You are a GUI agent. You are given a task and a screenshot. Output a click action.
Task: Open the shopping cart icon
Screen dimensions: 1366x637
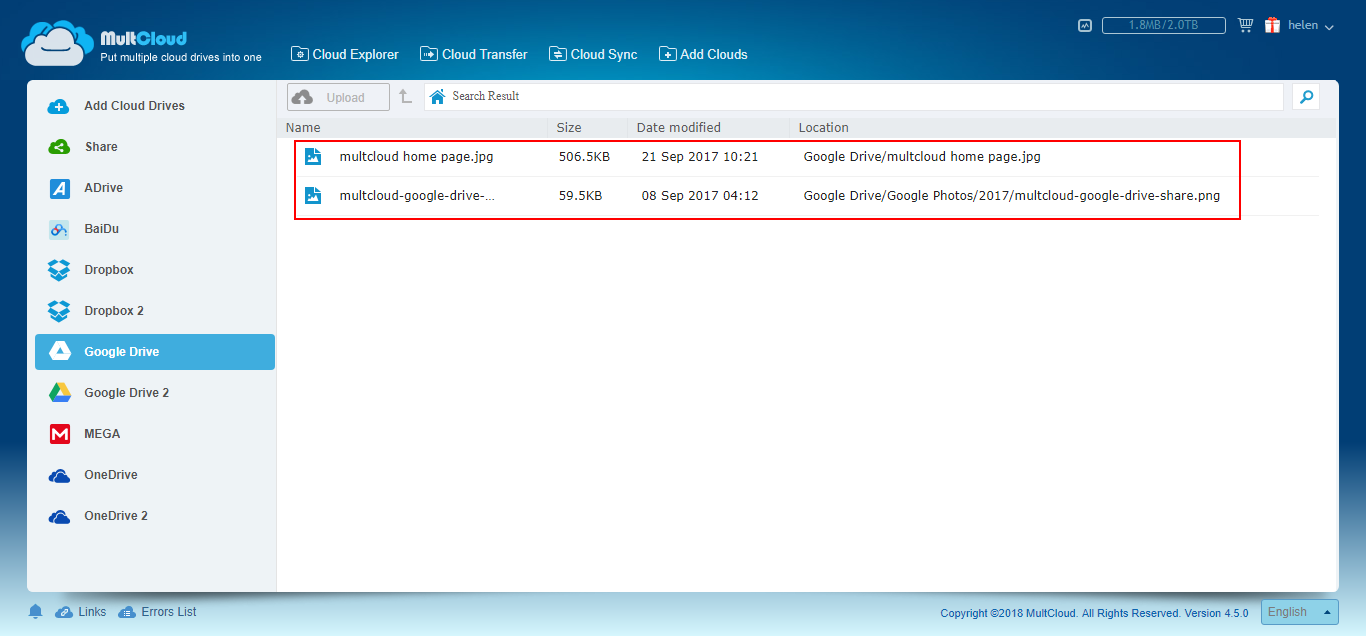point(1245,25)
